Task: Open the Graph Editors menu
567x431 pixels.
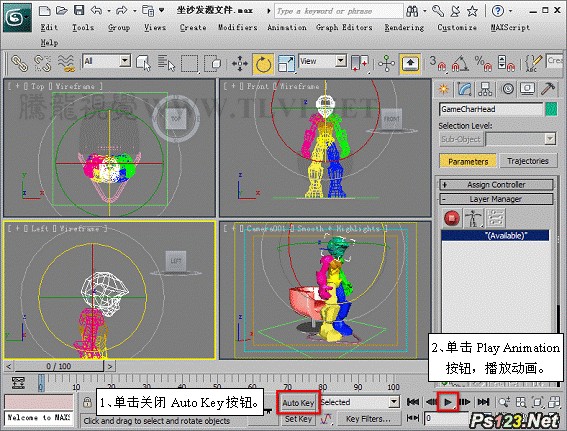Action: click(x=344, y=27)
